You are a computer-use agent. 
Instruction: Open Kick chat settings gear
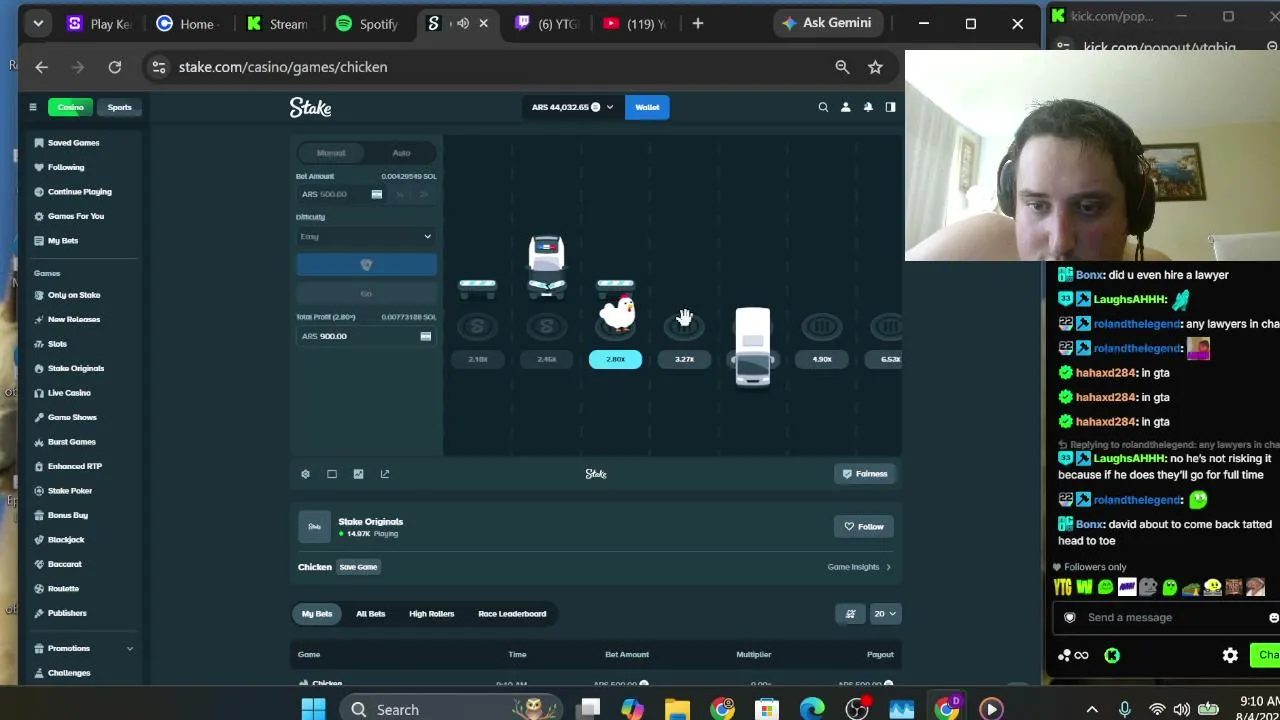pyautogui.click(x=1230, y=655)
